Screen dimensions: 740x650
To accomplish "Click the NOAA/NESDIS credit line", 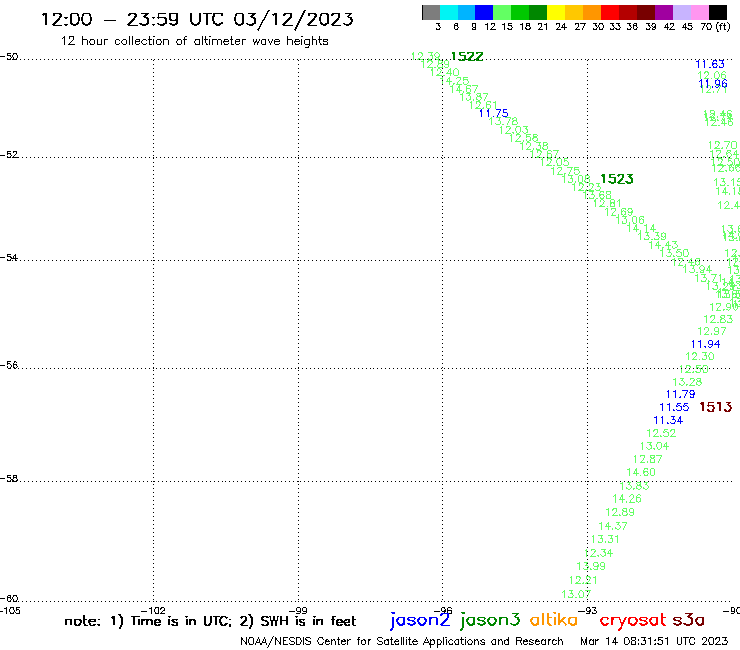I will (402, 642).
